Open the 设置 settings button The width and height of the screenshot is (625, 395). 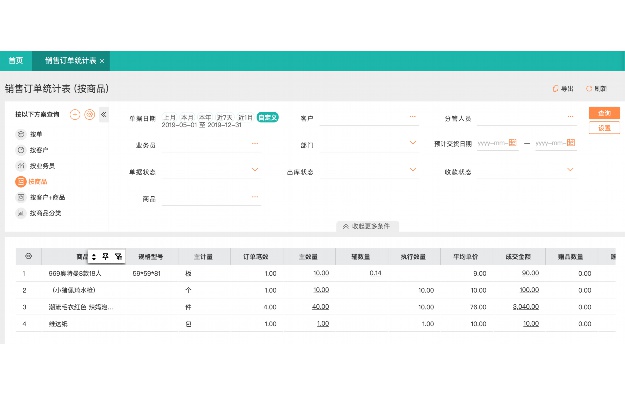604,128
